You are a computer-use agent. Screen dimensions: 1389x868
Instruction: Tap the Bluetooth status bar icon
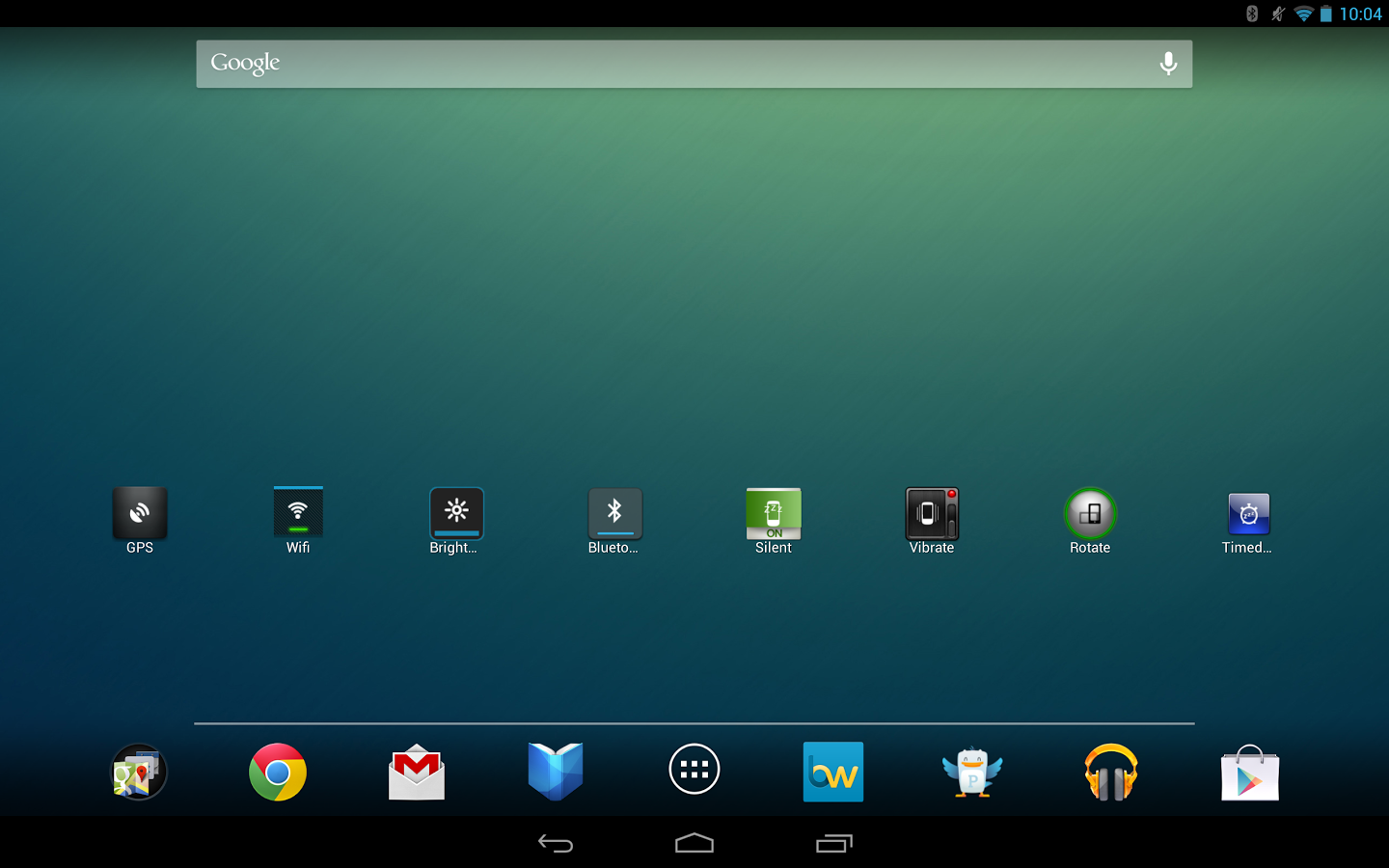coord(1252,14)
